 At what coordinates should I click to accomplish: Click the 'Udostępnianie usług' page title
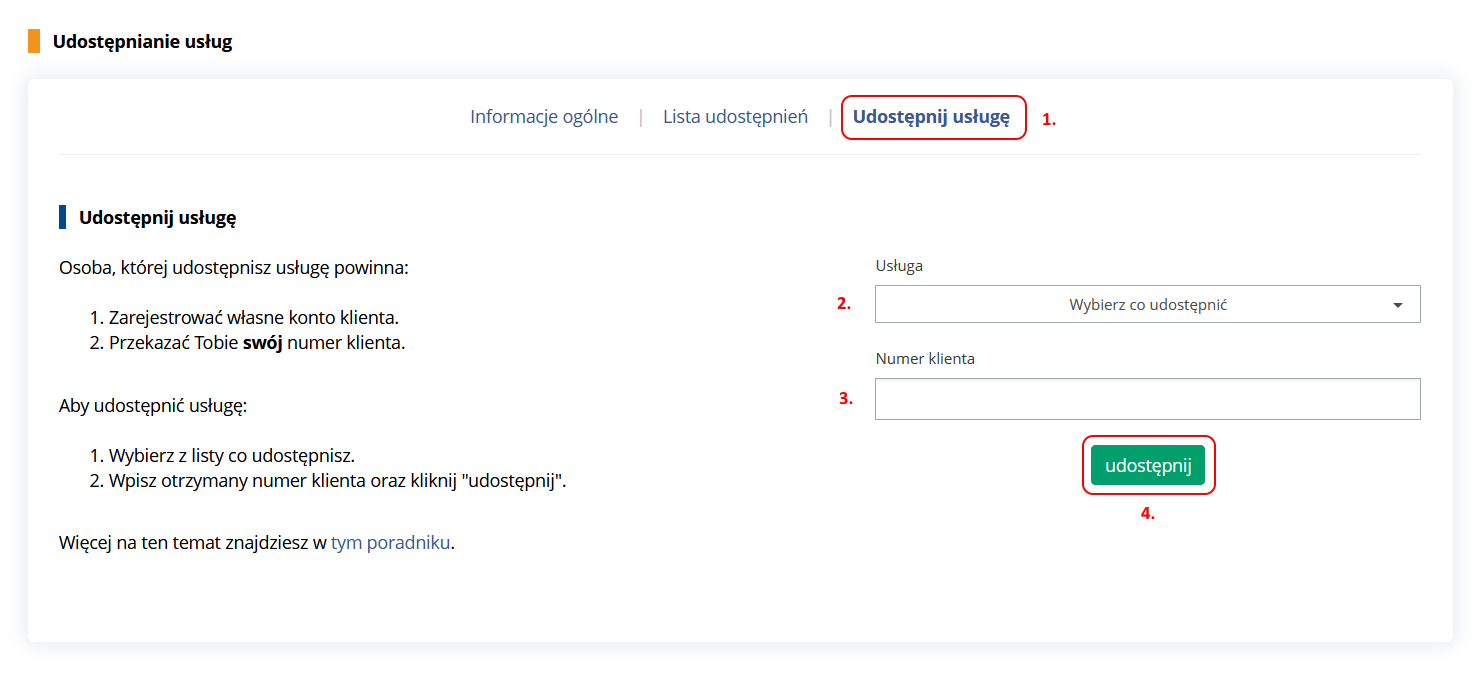pyautogui.click(x=142, y=42)
